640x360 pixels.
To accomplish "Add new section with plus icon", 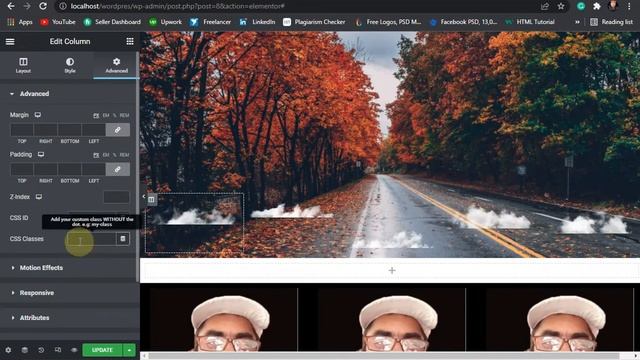I will tap(392, 270).
